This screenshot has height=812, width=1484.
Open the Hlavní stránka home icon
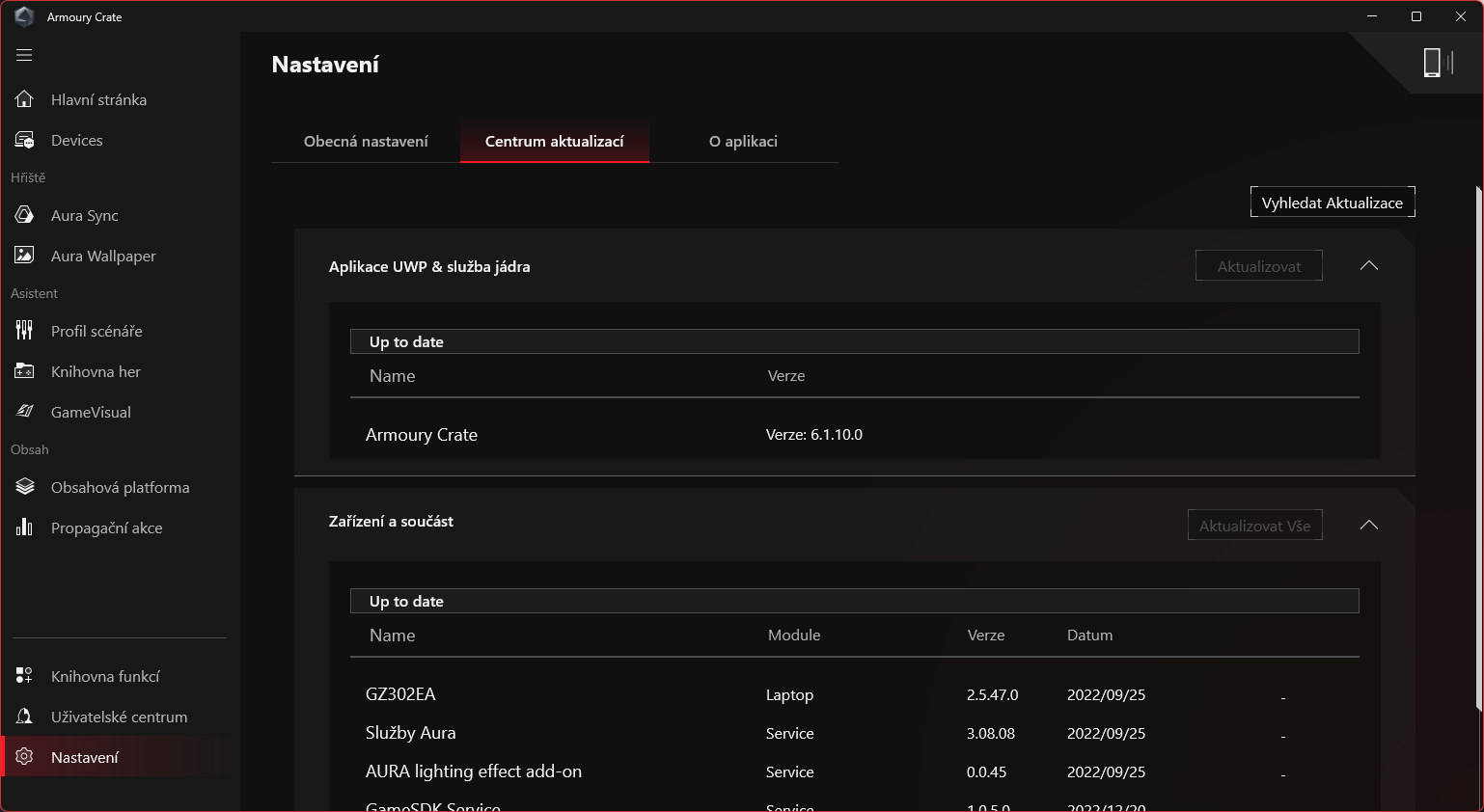pyautogui.click(x=24, y=99)
